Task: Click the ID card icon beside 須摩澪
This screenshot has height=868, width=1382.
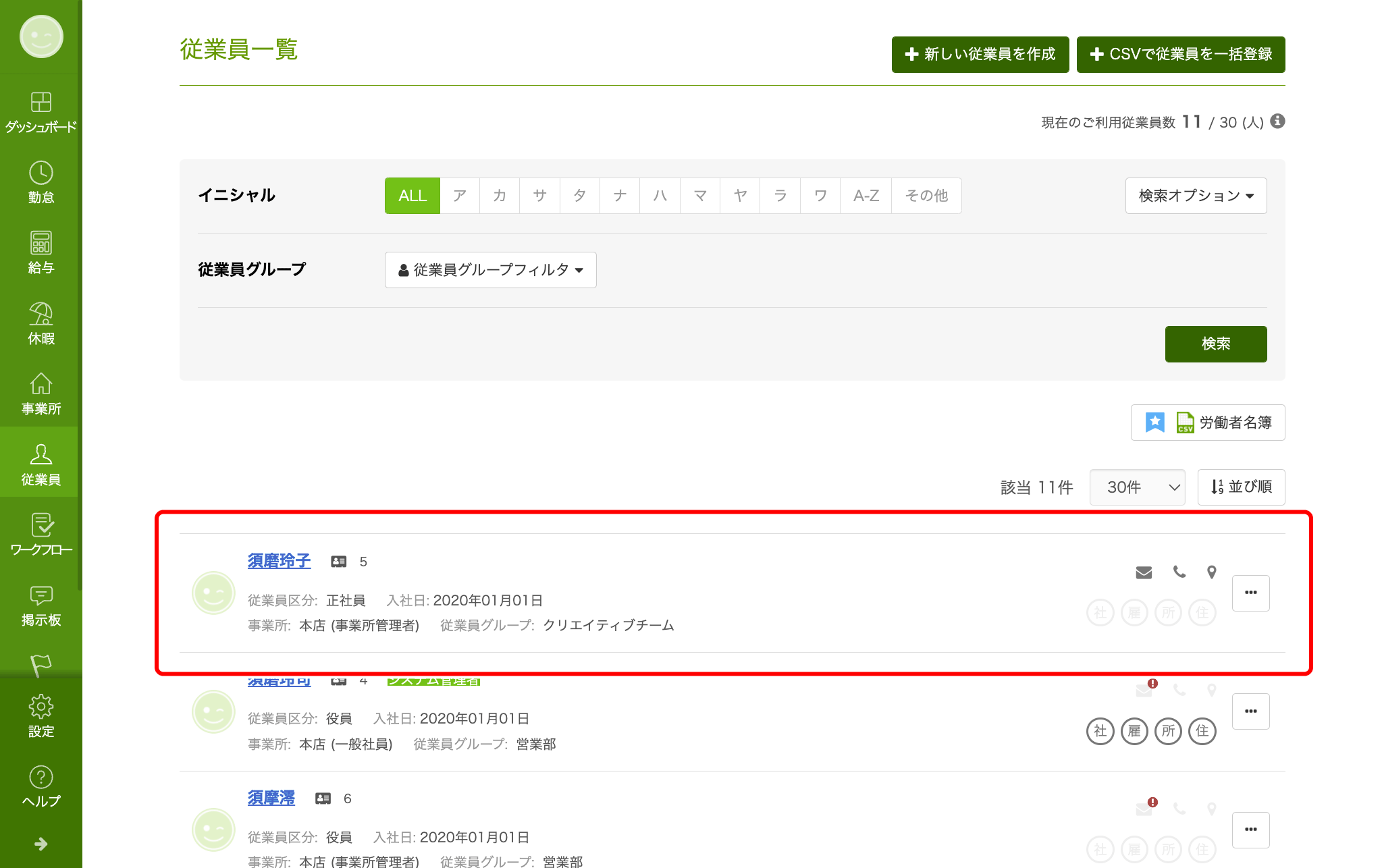Action: click(x=323, y=798)
